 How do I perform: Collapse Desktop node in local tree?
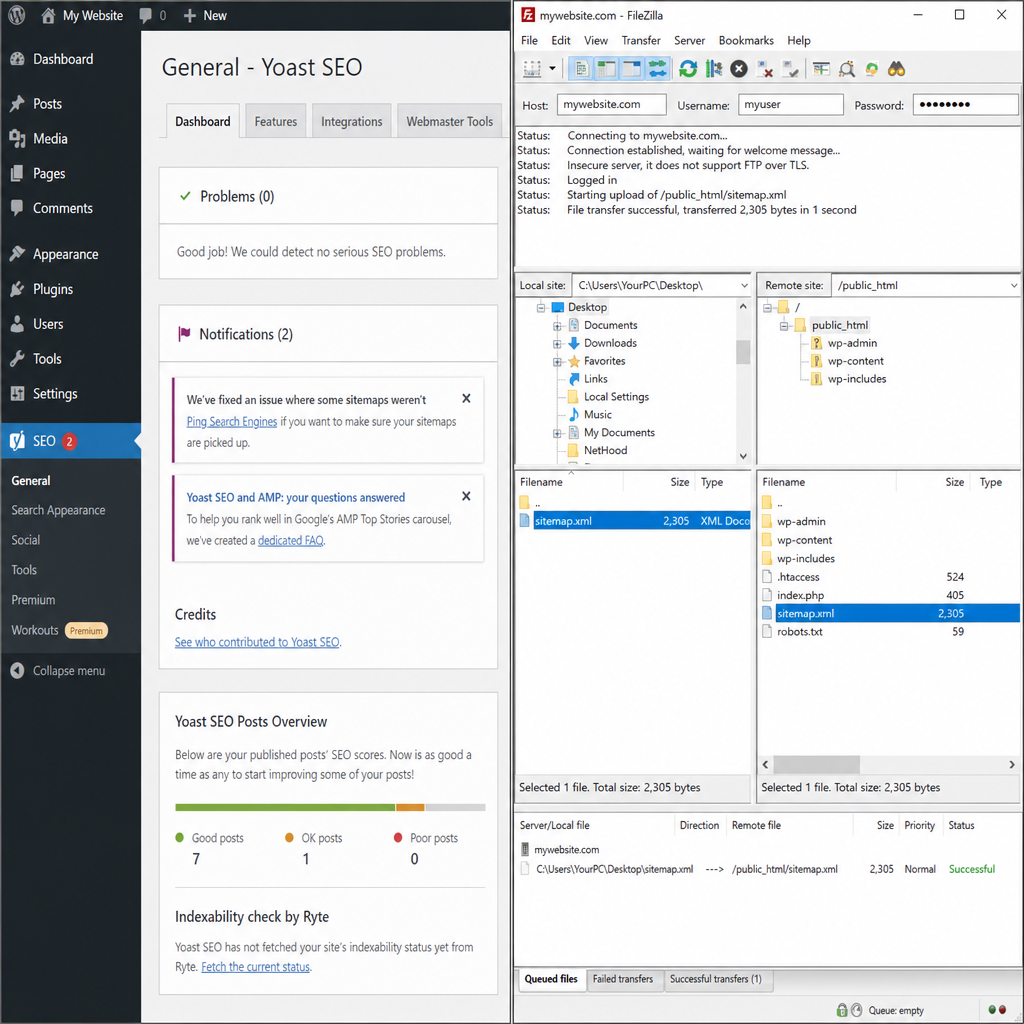coord(541,308)
